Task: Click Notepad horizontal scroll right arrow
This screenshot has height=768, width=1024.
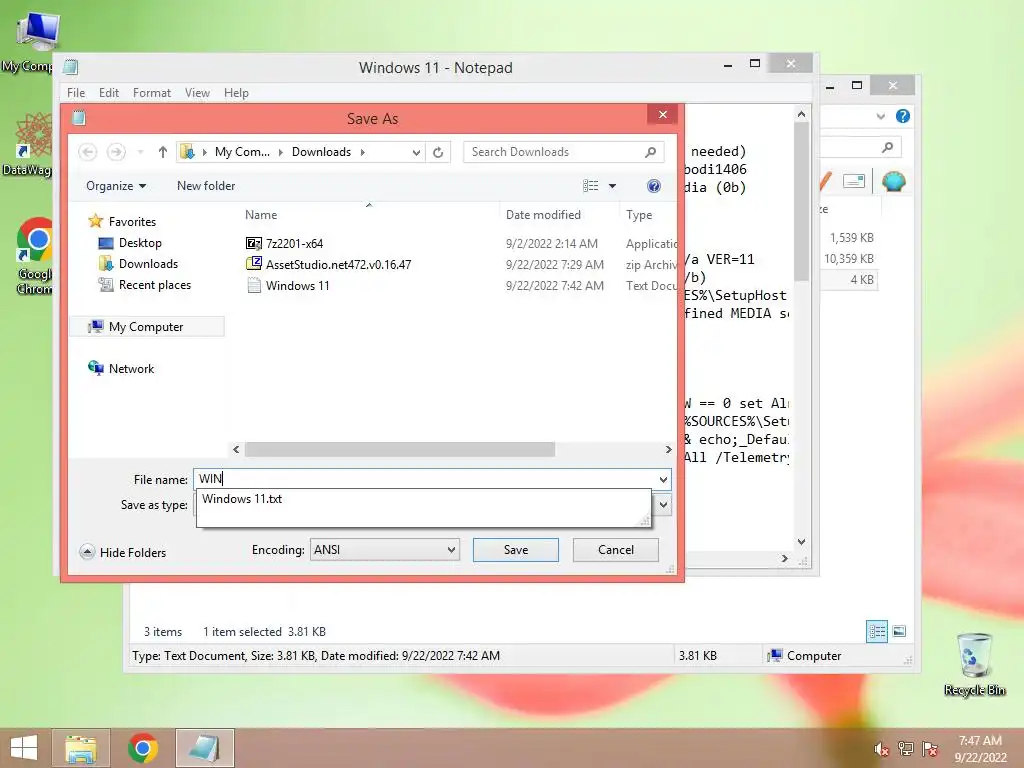Action: pyautogui.click(x=784, y=558)
